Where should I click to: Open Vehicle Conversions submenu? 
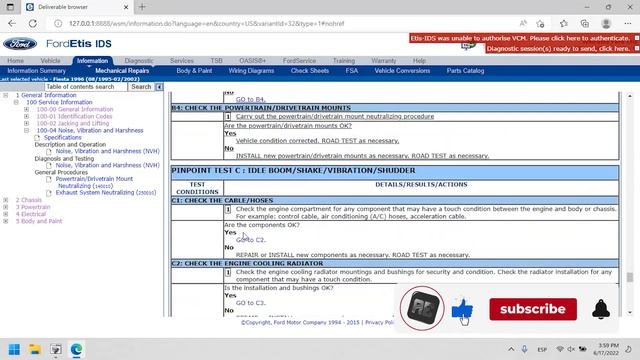(402, 71)
